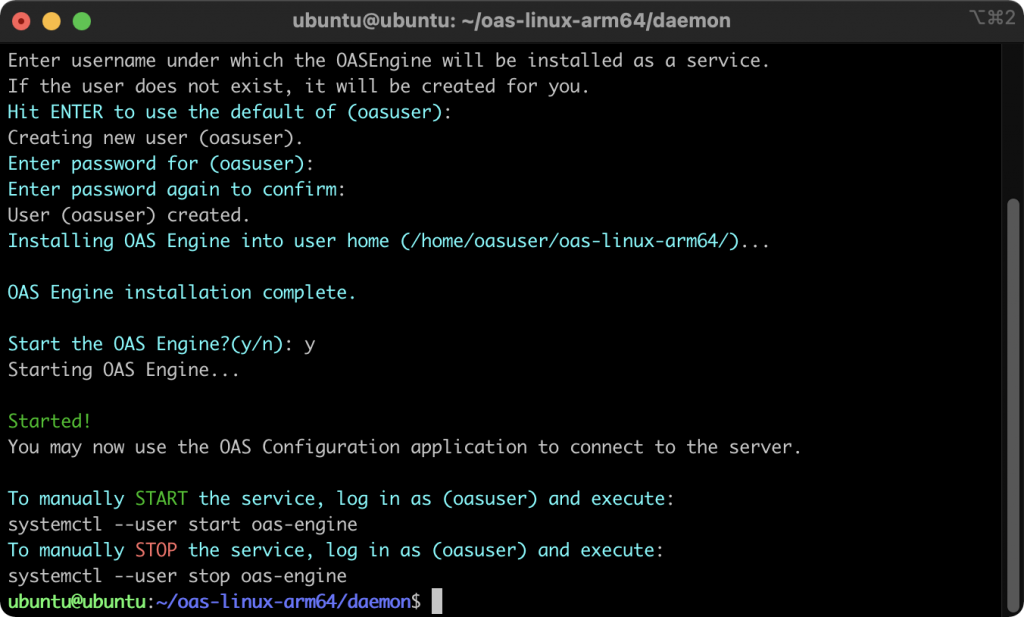The width and height of the screenshot is (1024, 617).
Task: Click the "Start the OAS Engine?(y/n)" prompt line
Action: tap(150, 343)
